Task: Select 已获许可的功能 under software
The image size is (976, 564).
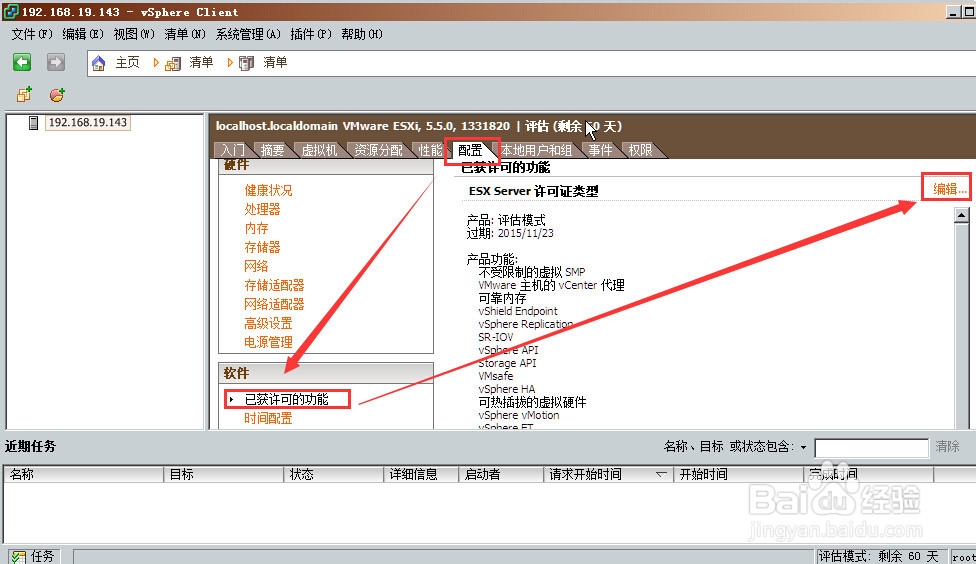Action: coord(286,399)
